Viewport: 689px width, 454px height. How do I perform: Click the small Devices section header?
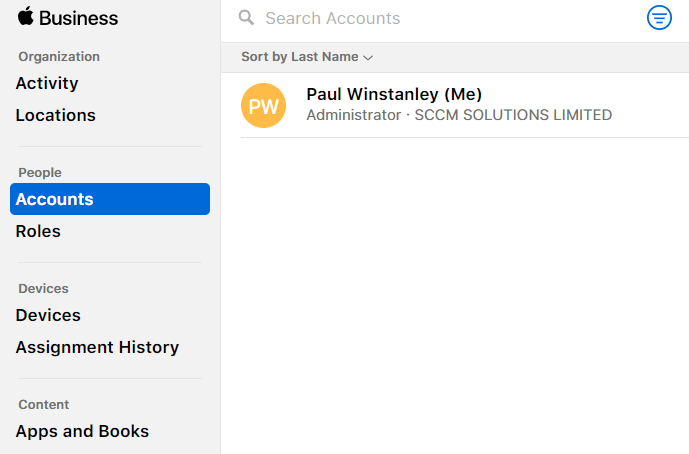[43, 289]
